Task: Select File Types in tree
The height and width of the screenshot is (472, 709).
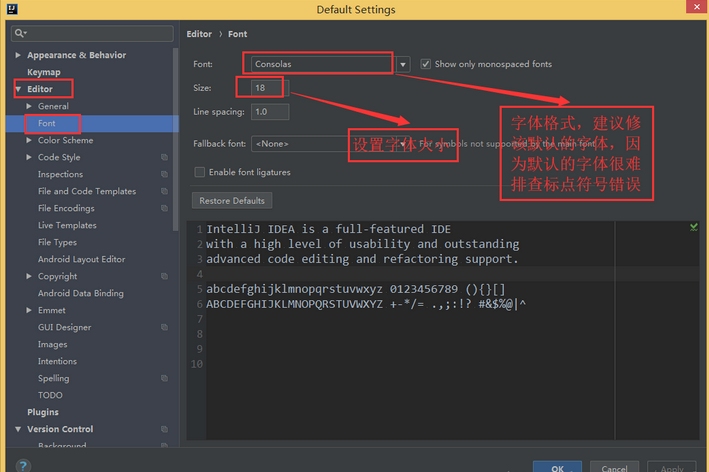Action: (57, 242)
